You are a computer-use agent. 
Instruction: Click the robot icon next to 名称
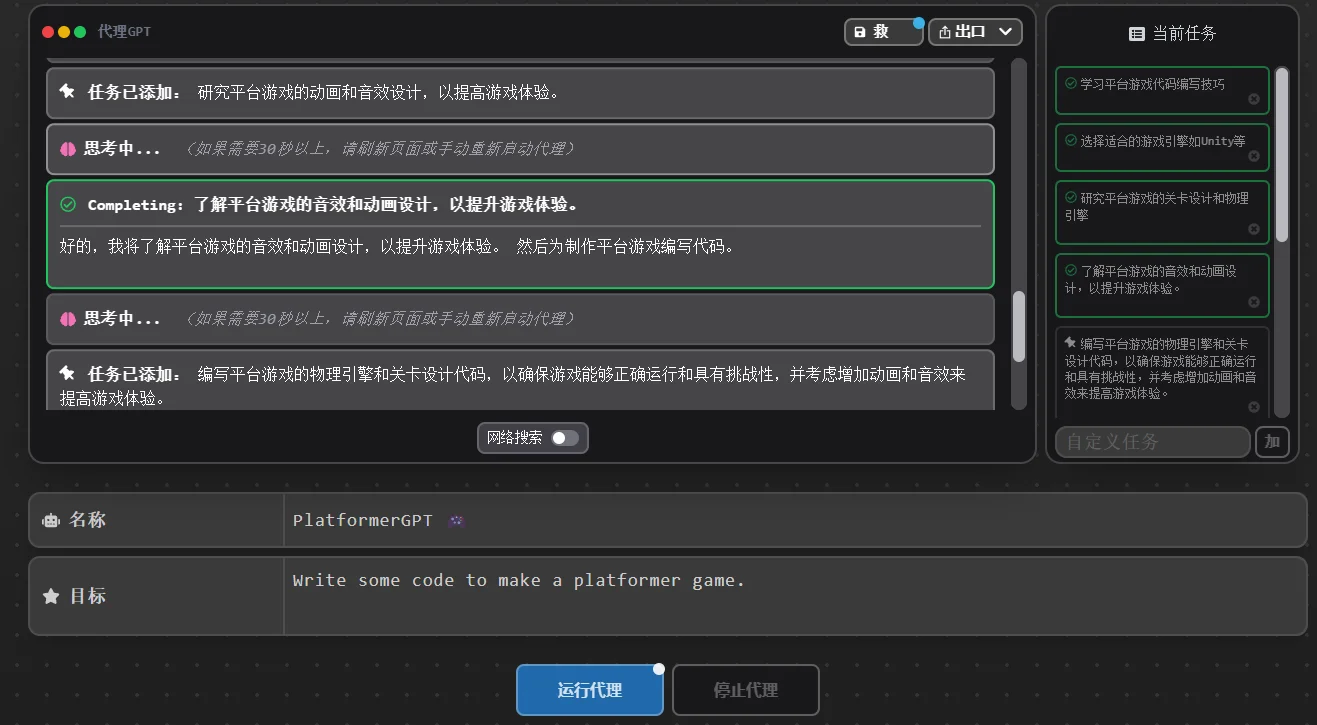[51, 520]
